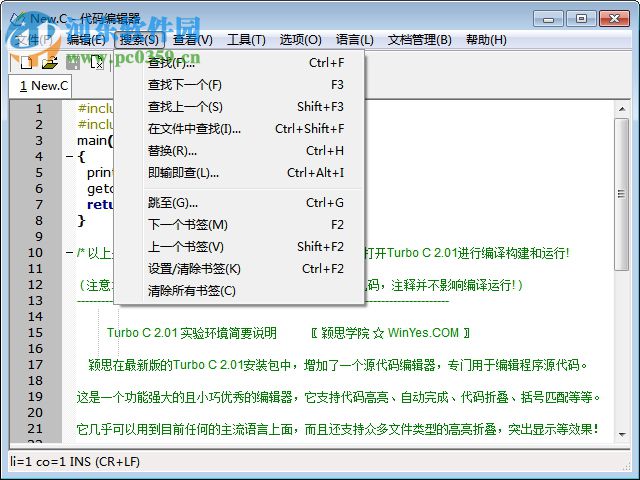Click the comment text on line 19

(x=338, y=397)
